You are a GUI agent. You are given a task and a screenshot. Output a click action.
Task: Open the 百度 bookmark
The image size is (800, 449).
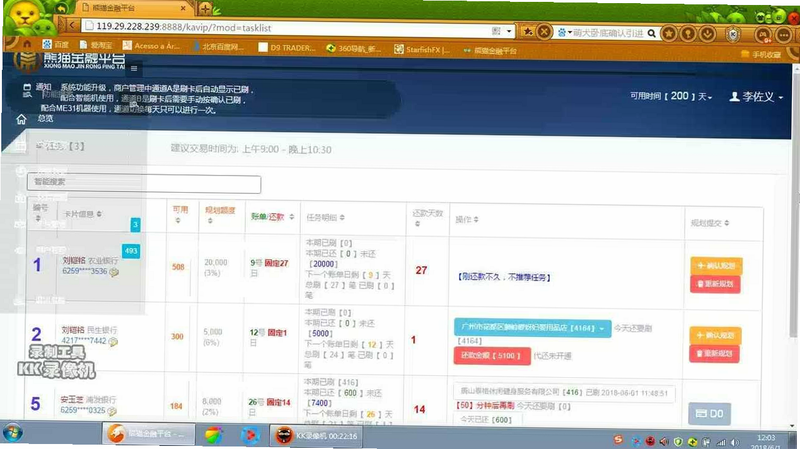coord(56,44)
